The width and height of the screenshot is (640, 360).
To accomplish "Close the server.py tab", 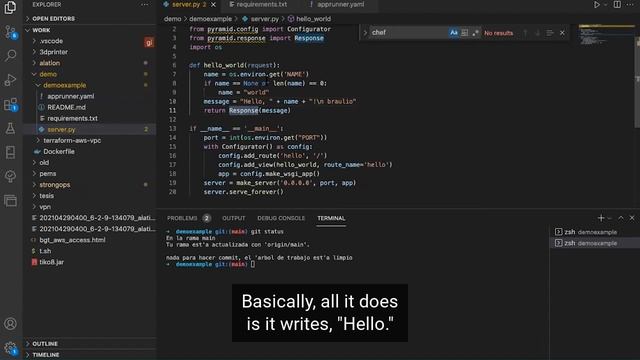I will 213,5.
